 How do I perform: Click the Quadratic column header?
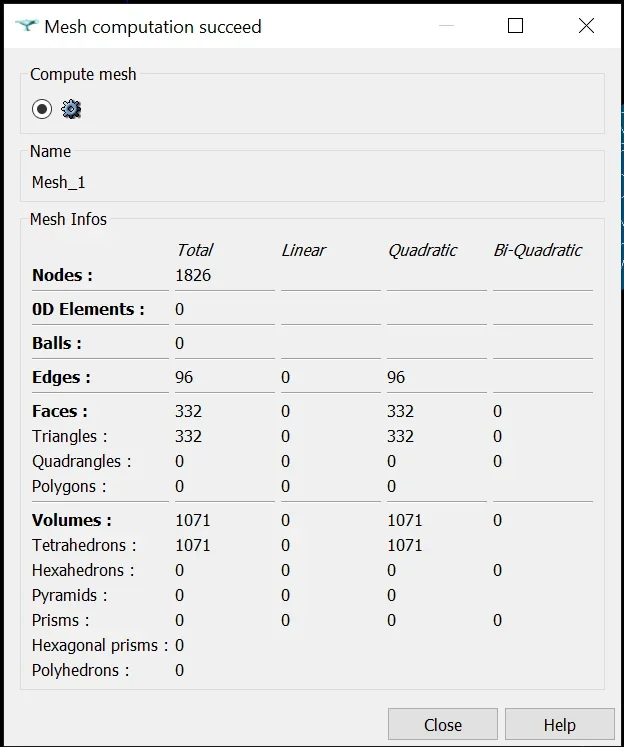(423, 250)
